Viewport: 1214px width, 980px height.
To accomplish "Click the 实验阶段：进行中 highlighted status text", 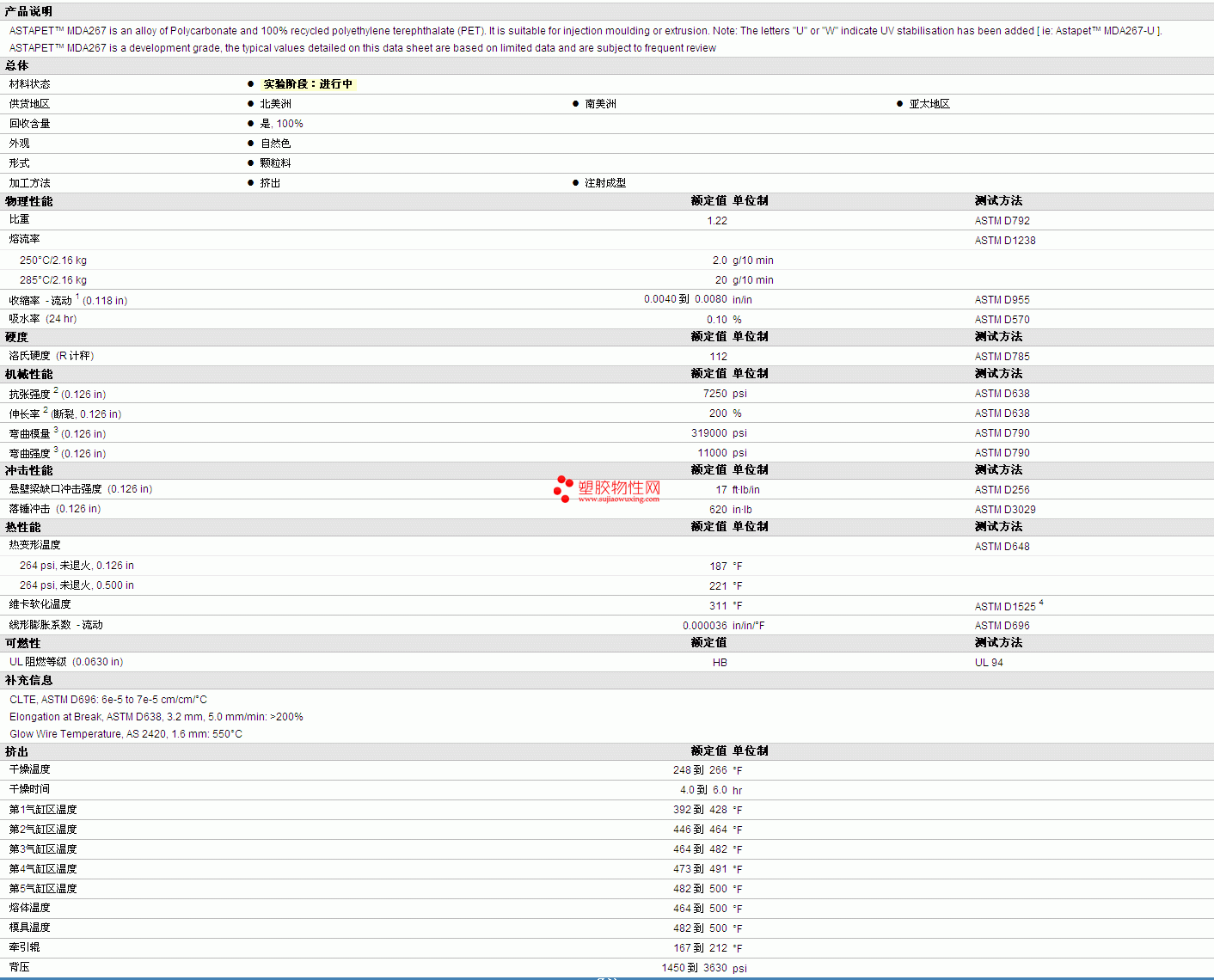I will coord(308,84).
